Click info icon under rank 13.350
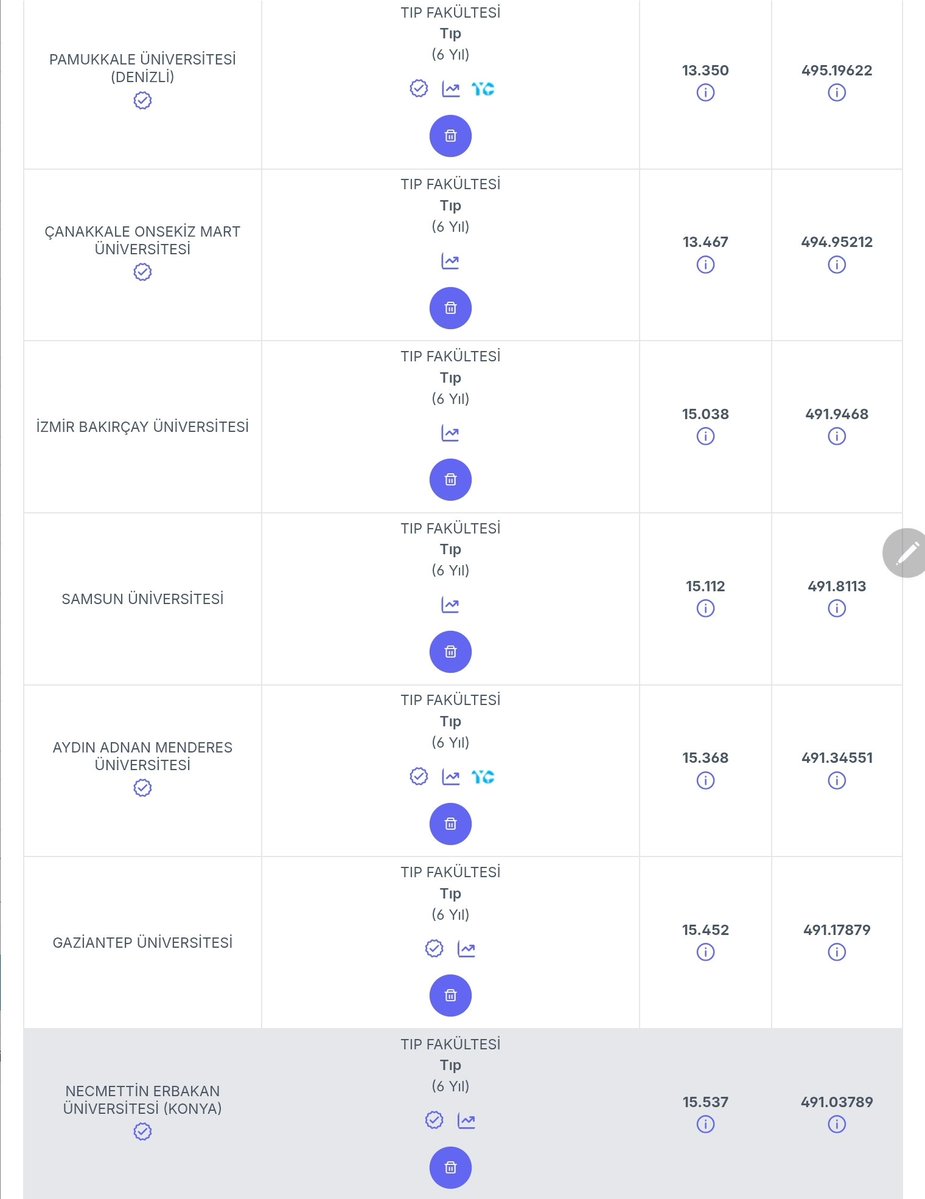The width and height of the screenshot is (925, 1199). click(706, 93)
